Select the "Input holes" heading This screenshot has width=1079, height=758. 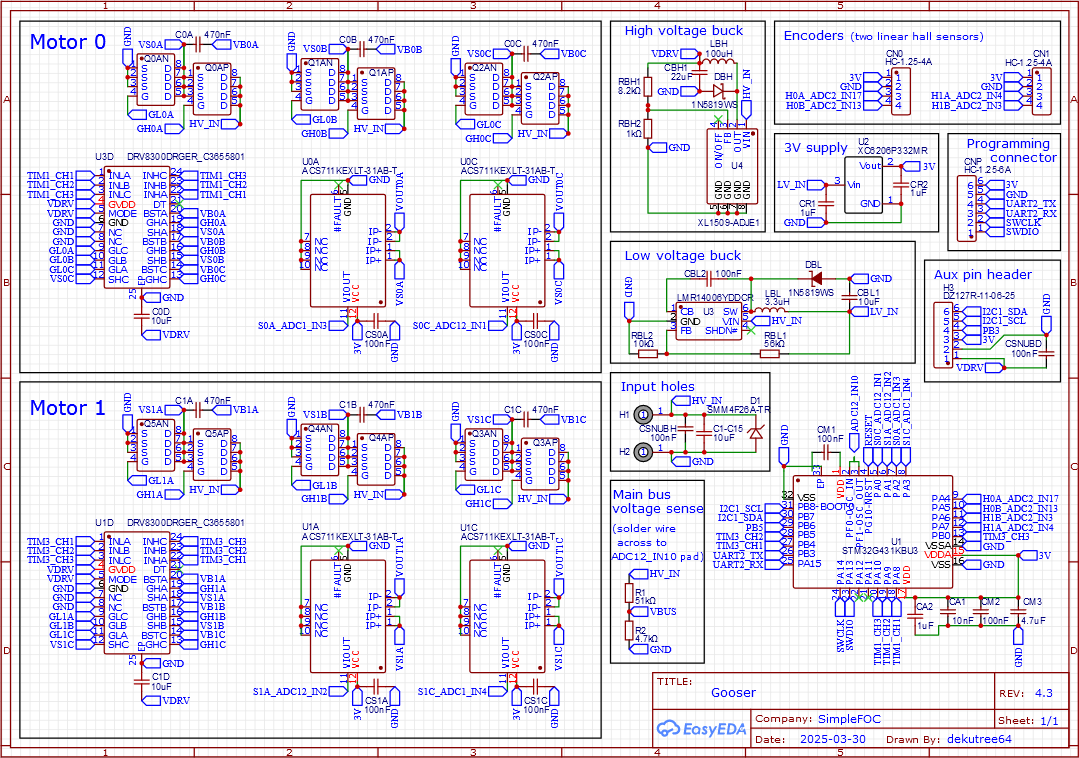pyautogui.click(x=657, y=387)
